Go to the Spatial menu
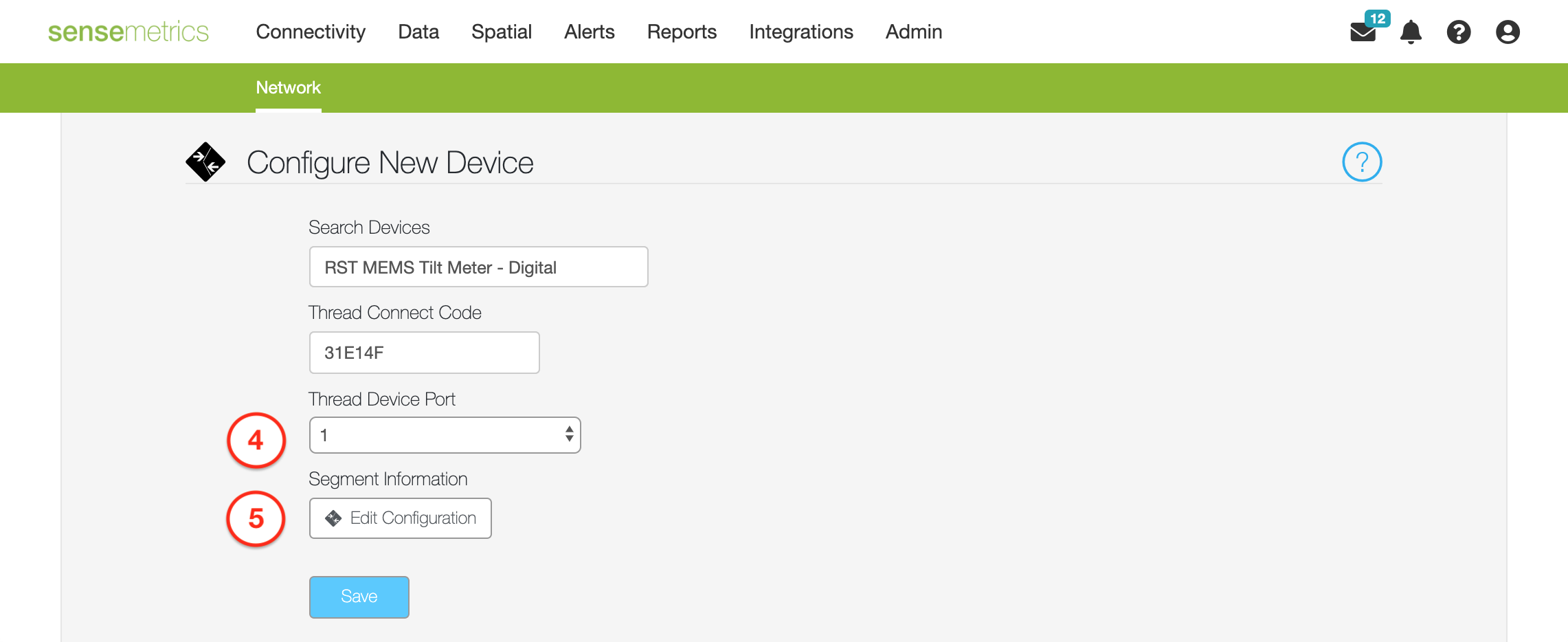The height and width of the screenshot is (642, 1568). coord(502,32)
